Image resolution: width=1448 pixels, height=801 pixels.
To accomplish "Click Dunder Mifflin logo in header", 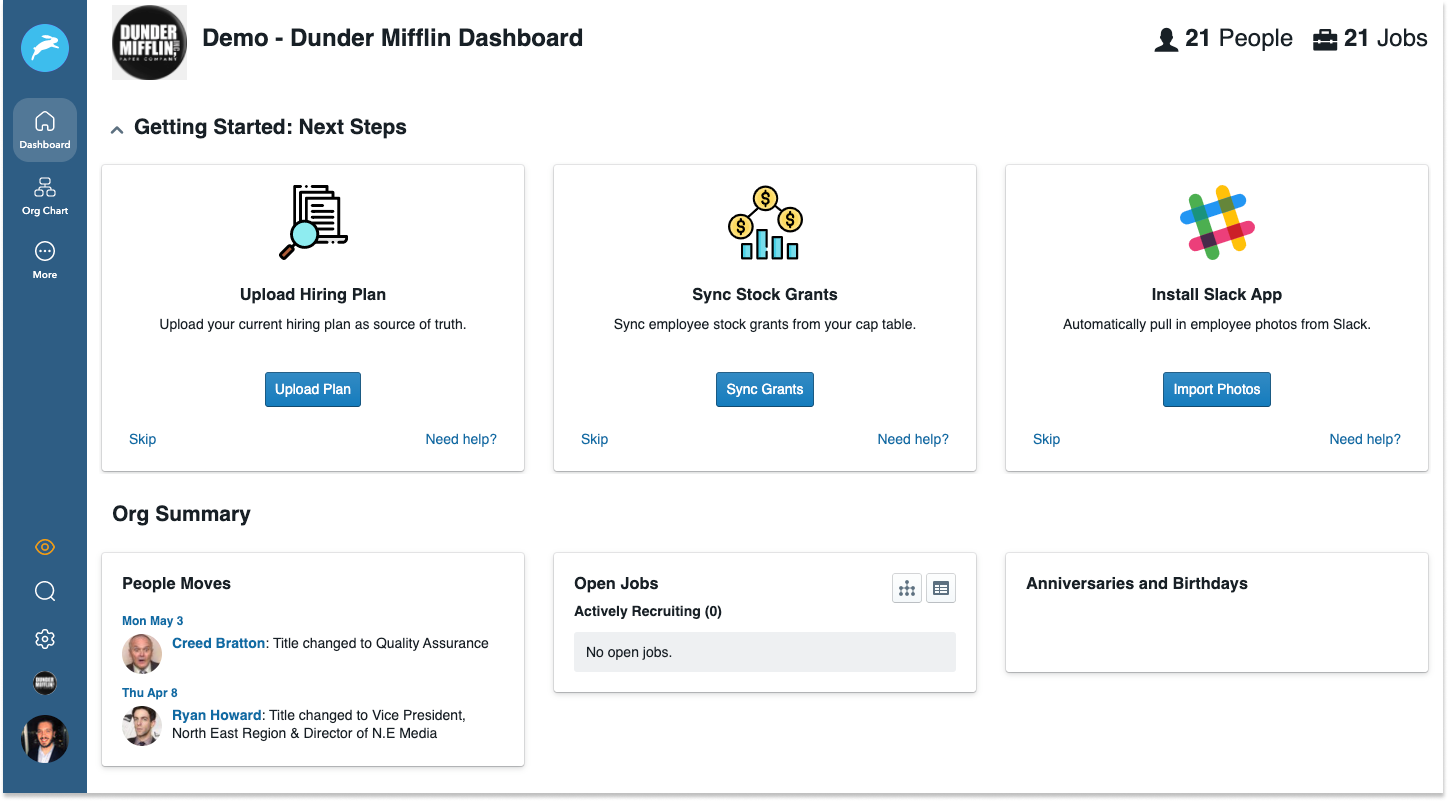I will 149,42.
